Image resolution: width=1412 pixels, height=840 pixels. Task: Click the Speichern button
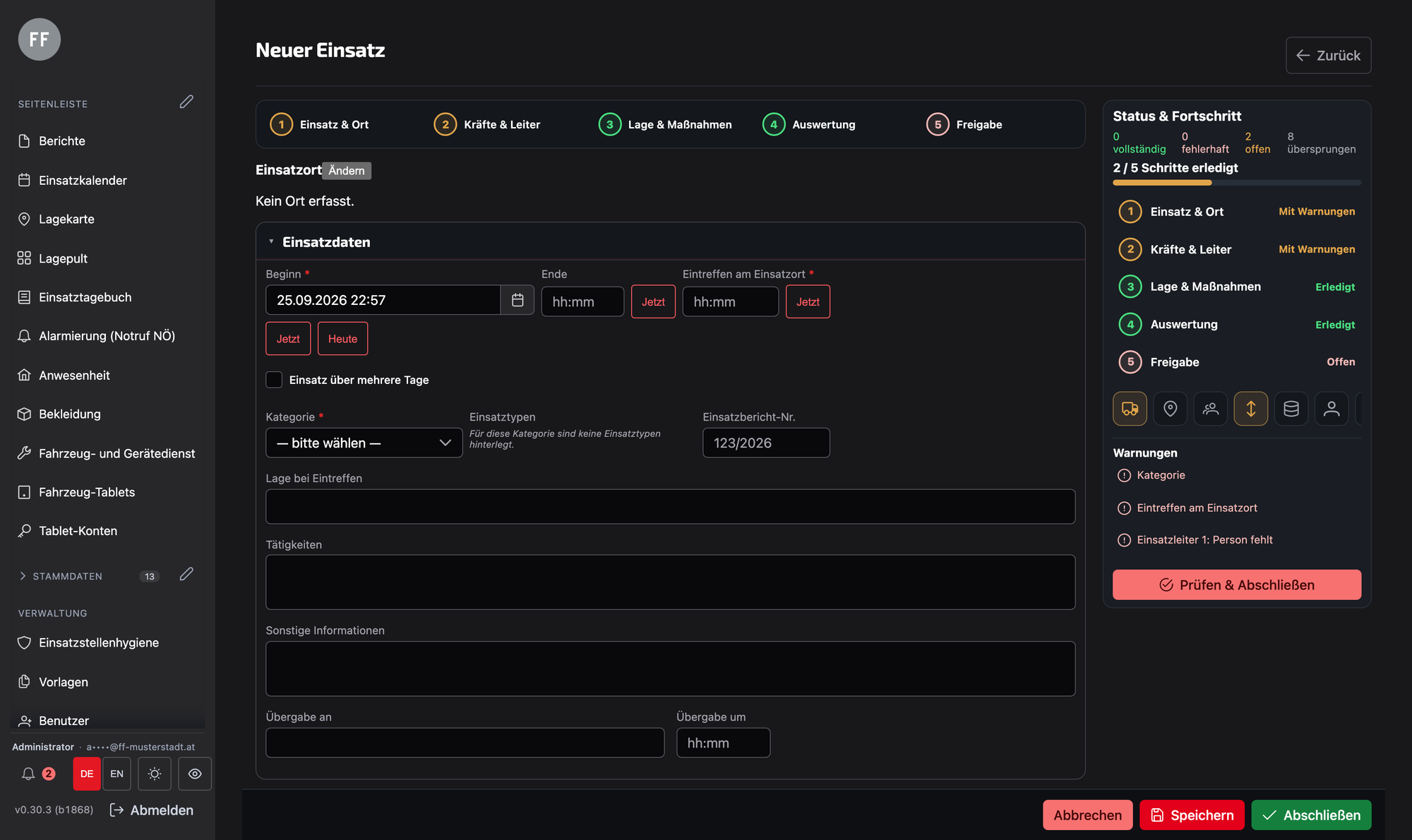click(x=1192, y=815)
